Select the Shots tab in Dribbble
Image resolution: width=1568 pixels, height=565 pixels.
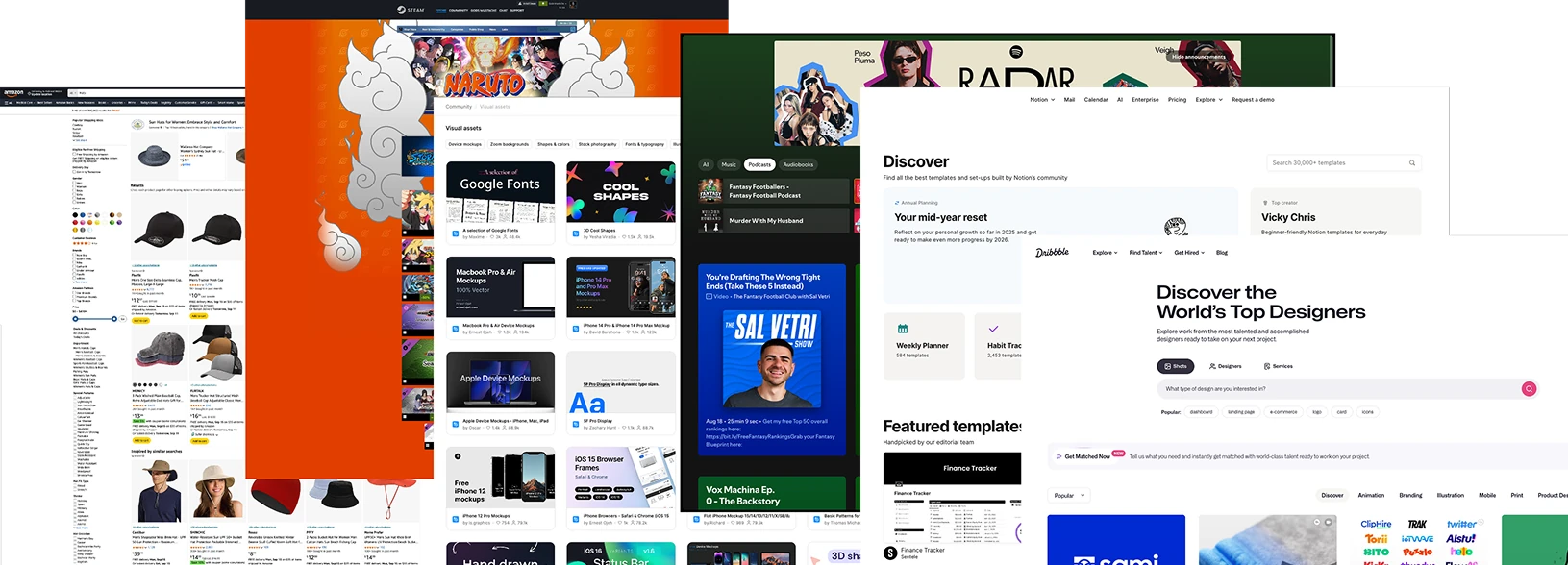pos(1175,366)
